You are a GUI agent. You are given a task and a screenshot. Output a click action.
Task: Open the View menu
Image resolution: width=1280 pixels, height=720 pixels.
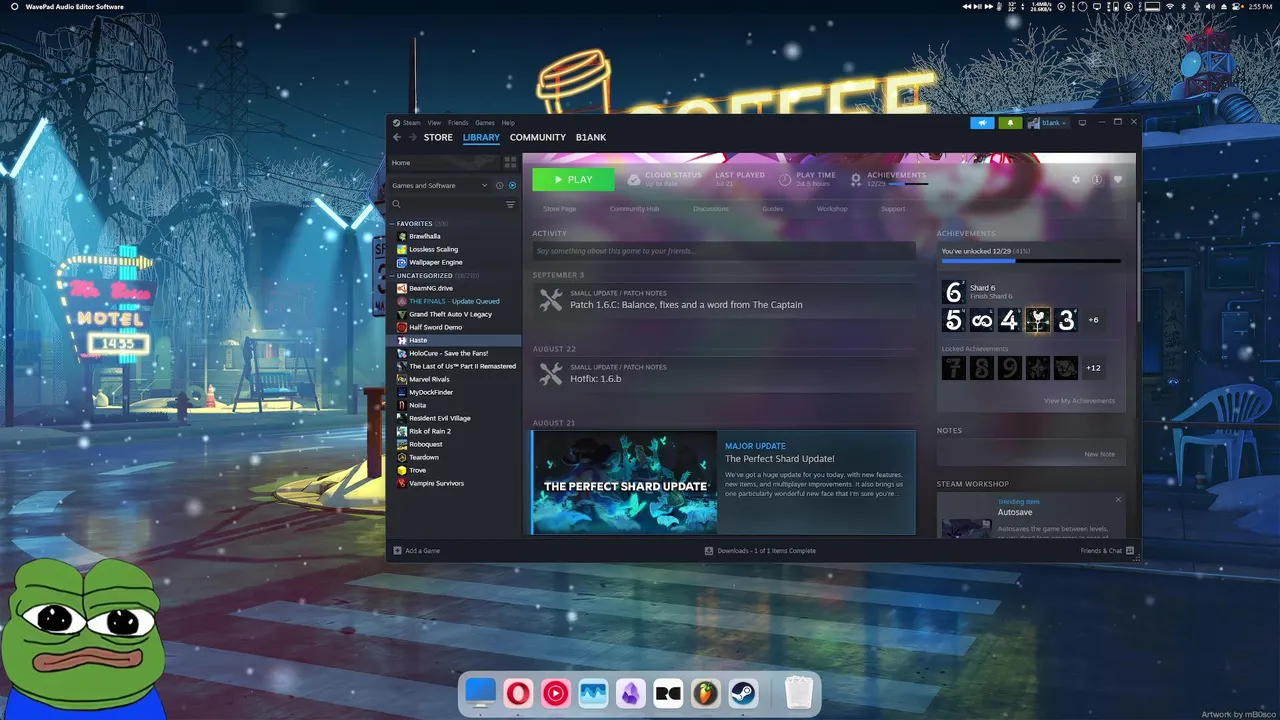pos(434,123)
